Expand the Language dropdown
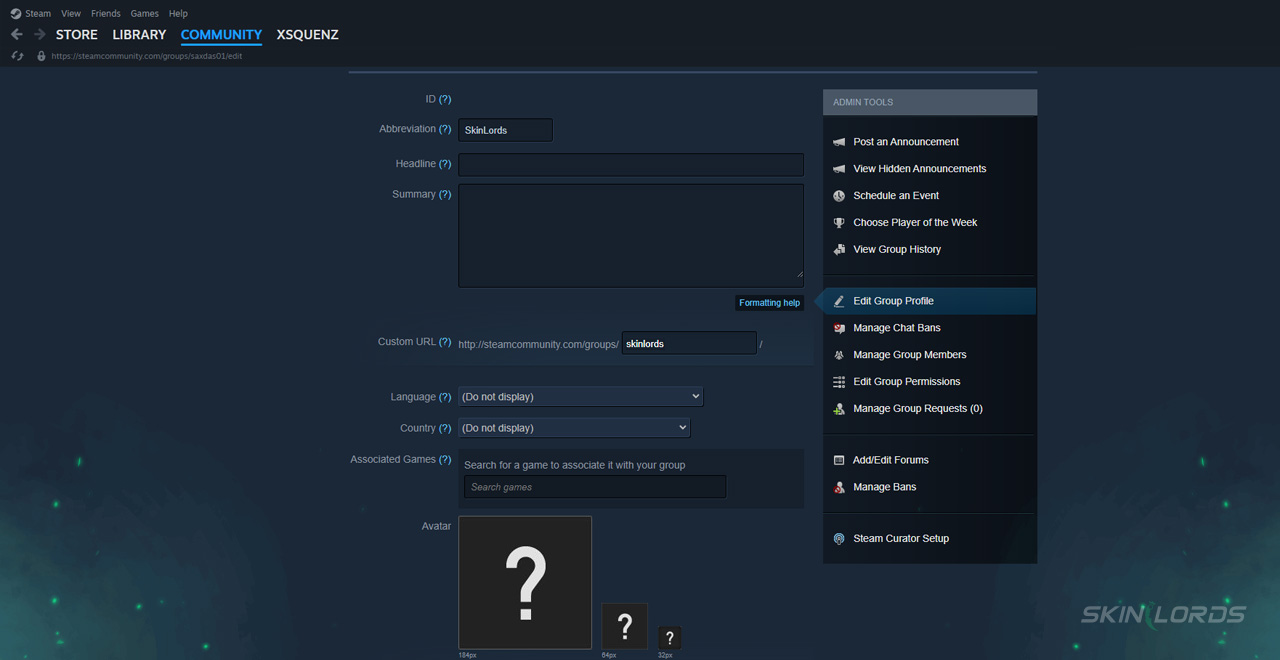This screenshot has width=1280, height=660. [x=580, y=397]
